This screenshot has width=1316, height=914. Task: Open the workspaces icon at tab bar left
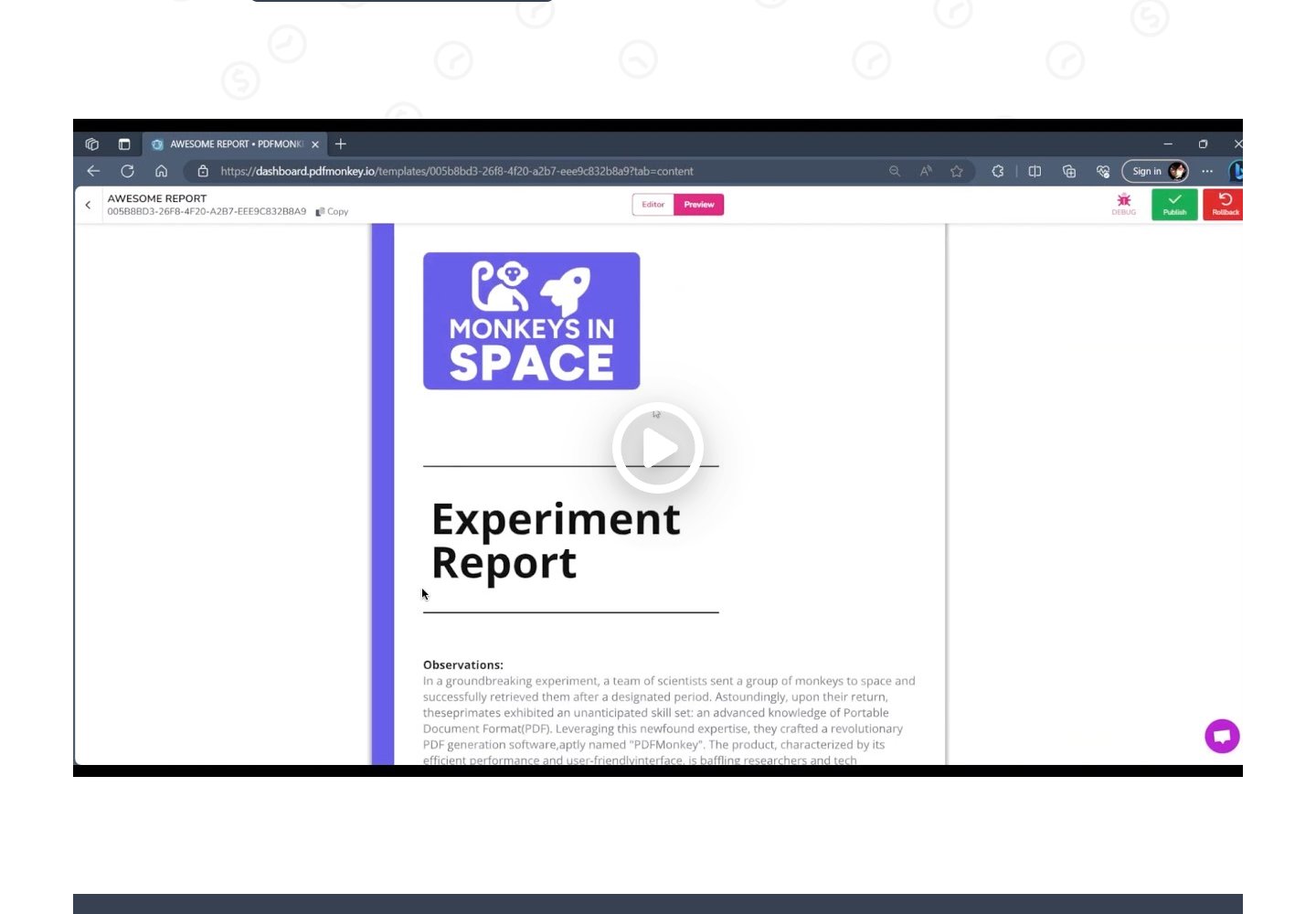92,144
